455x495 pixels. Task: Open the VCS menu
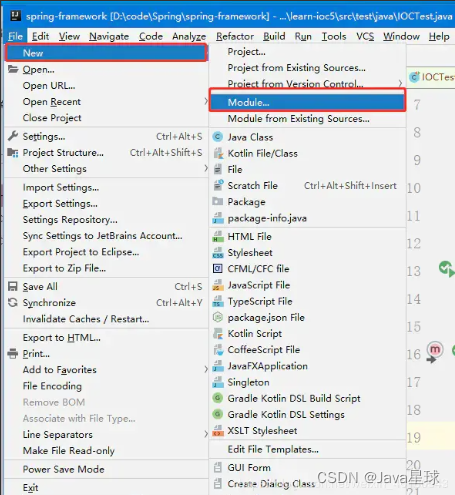pos(365,36)
